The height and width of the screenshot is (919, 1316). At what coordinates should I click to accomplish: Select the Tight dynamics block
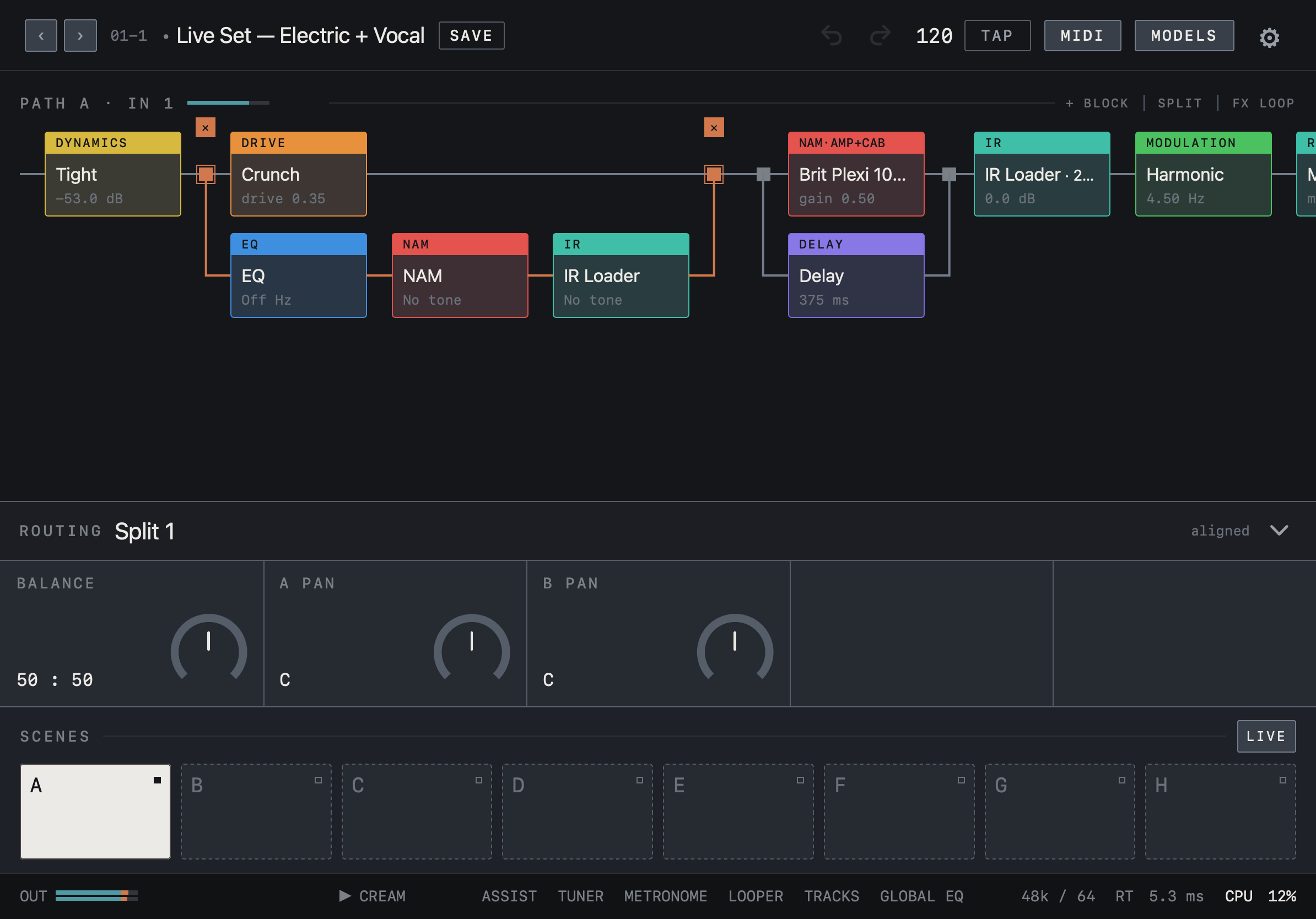[113, 174]
